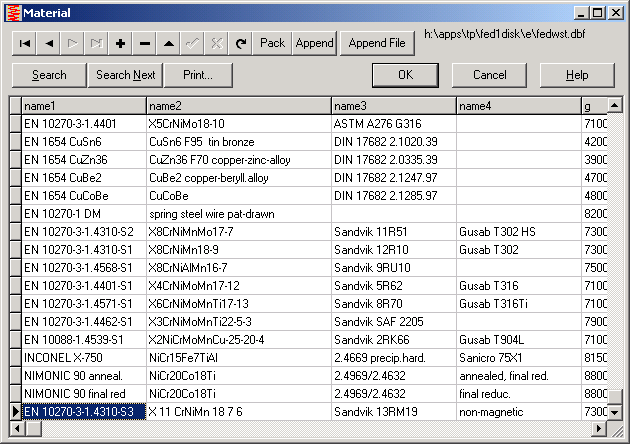Open Help for the Material dialog
Viewport: 630px width, 444px height.
(x=577, y=75)
